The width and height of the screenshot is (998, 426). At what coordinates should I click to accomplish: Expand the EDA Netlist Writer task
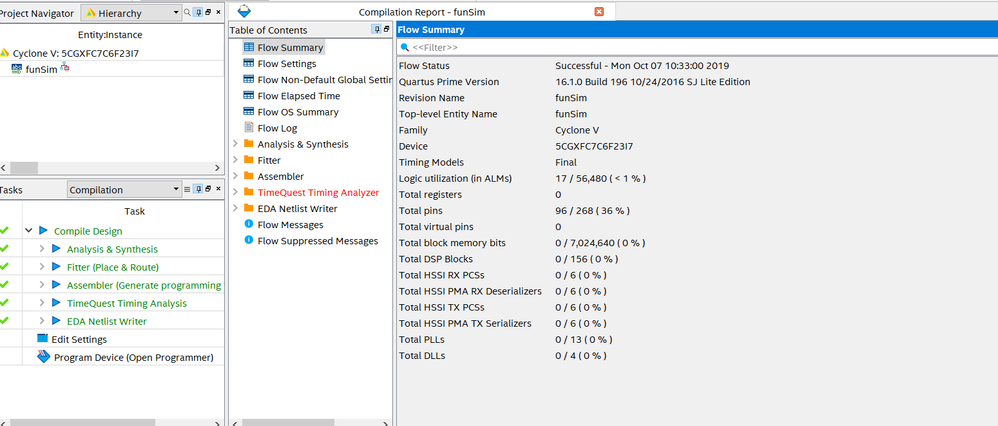click(x=42, y=321)
